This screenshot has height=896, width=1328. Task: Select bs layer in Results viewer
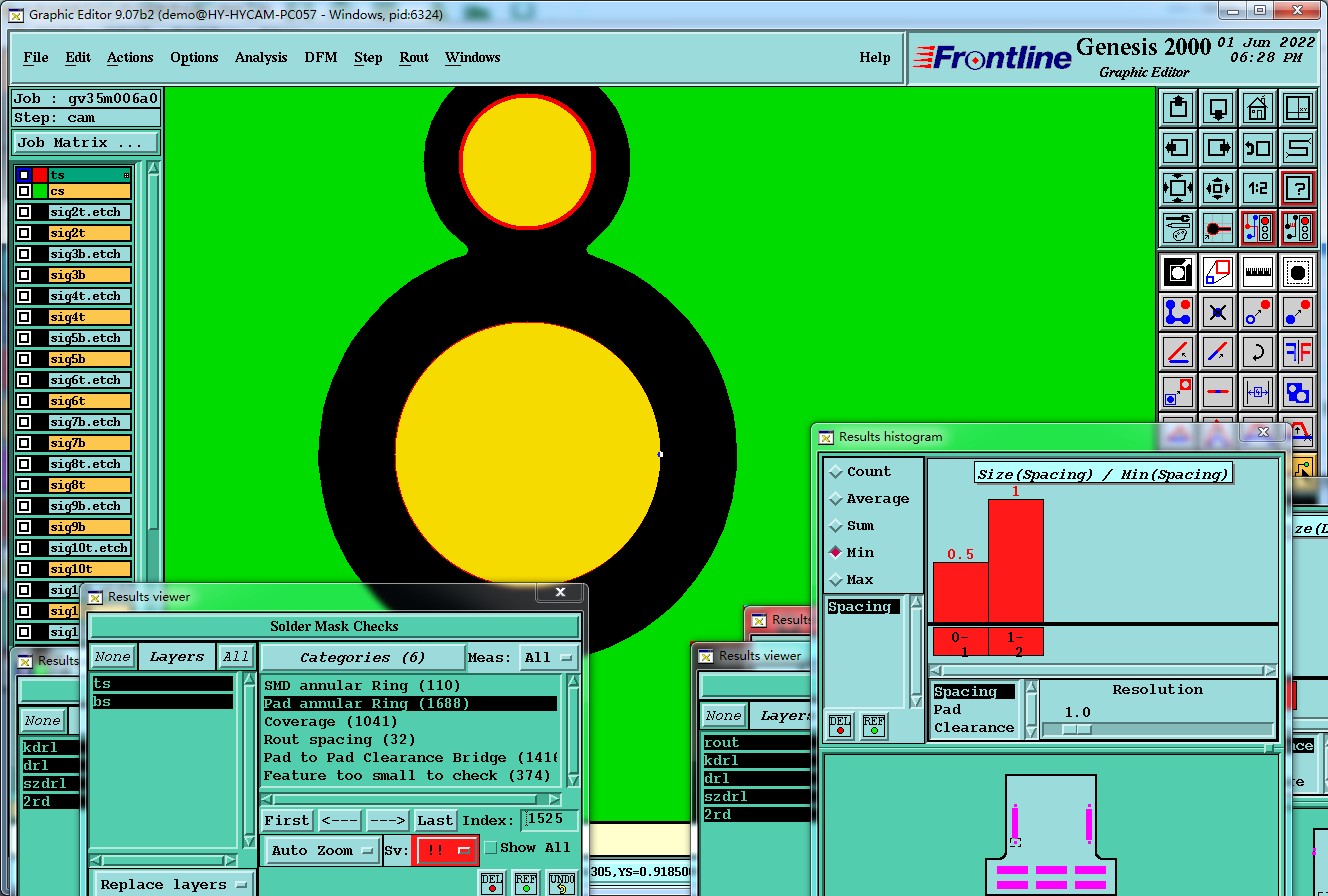point(163,702)
